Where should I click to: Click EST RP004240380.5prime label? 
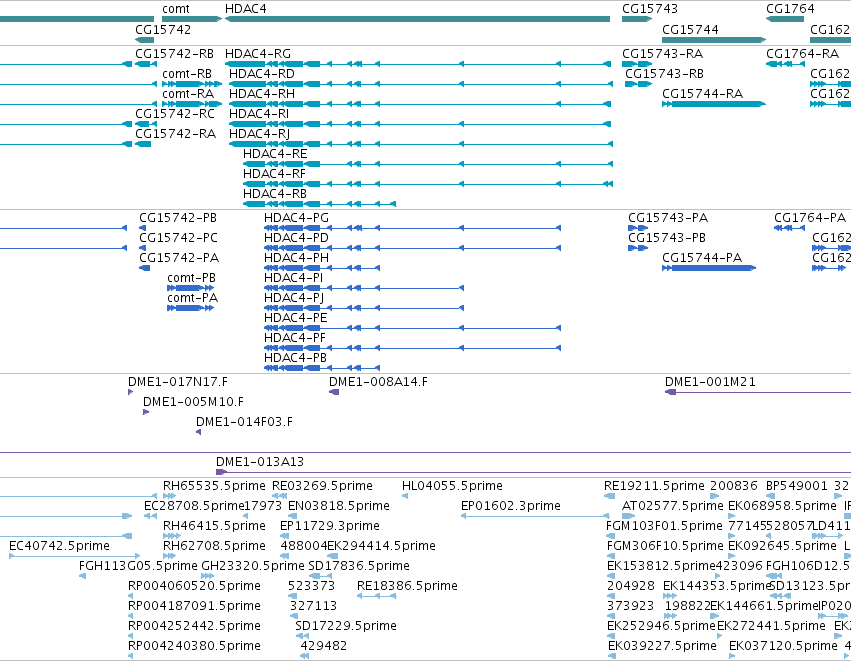click(x=194, y=646)
